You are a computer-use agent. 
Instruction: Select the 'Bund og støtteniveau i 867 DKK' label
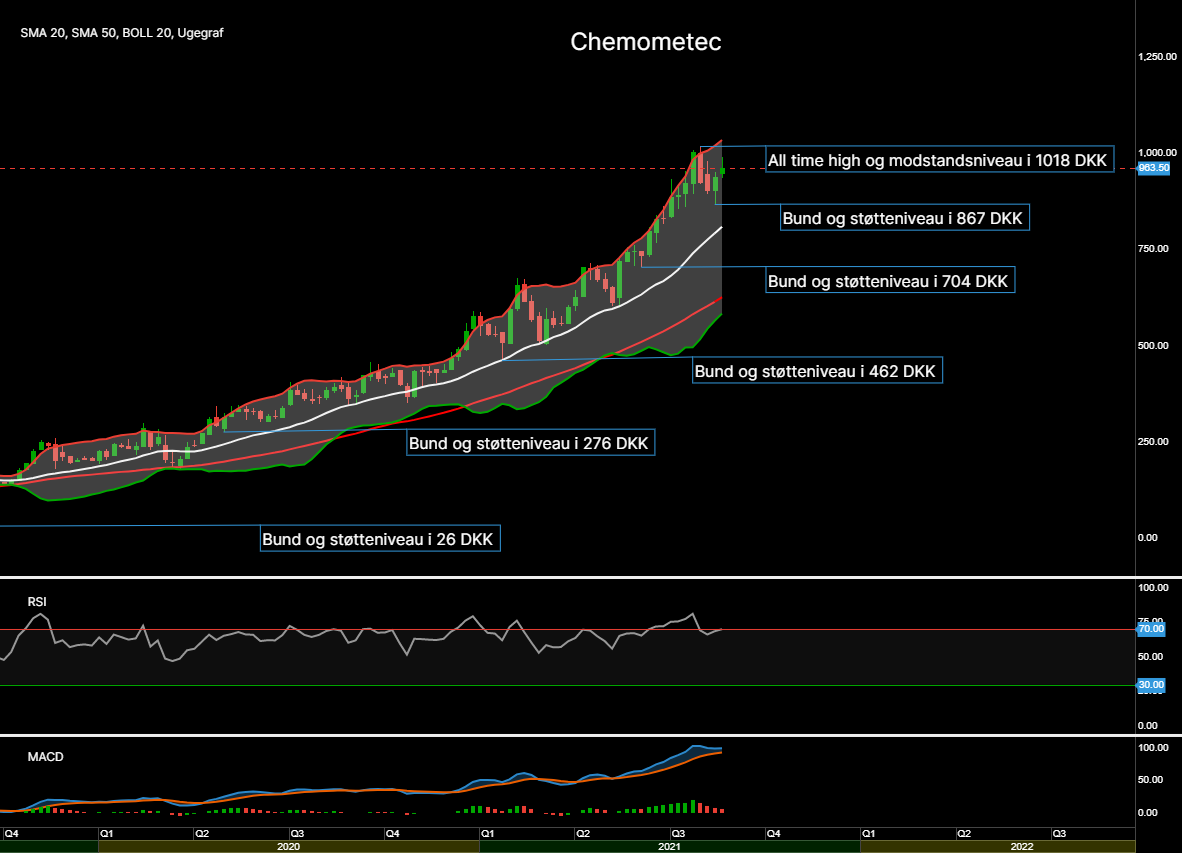click(x=905, y=218)
